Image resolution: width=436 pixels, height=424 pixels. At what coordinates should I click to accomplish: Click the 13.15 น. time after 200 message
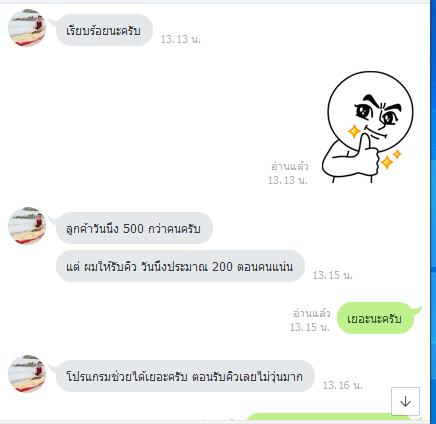tap(333, 275)
